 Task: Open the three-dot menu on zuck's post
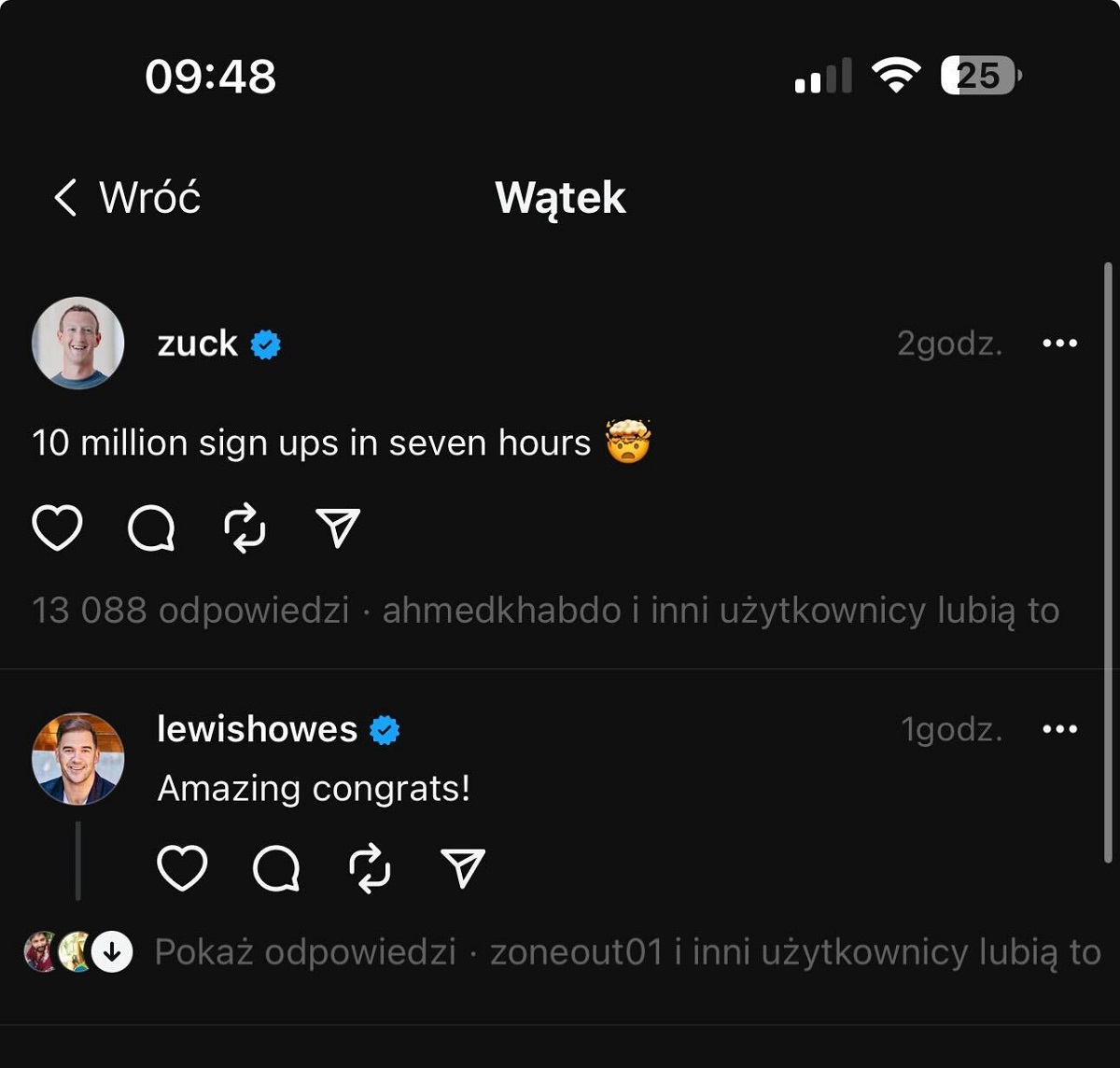pos(1059,344)
